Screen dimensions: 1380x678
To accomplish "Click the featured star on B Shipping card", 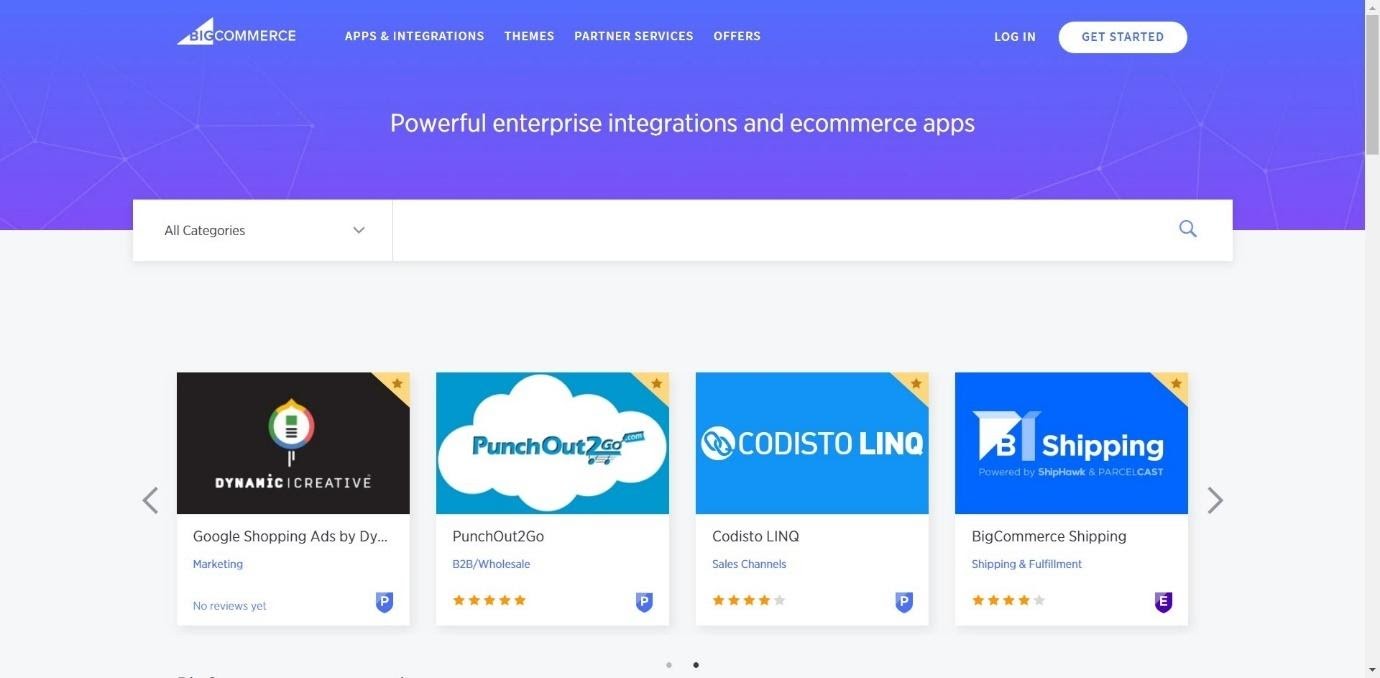I will click(1176, 383).
